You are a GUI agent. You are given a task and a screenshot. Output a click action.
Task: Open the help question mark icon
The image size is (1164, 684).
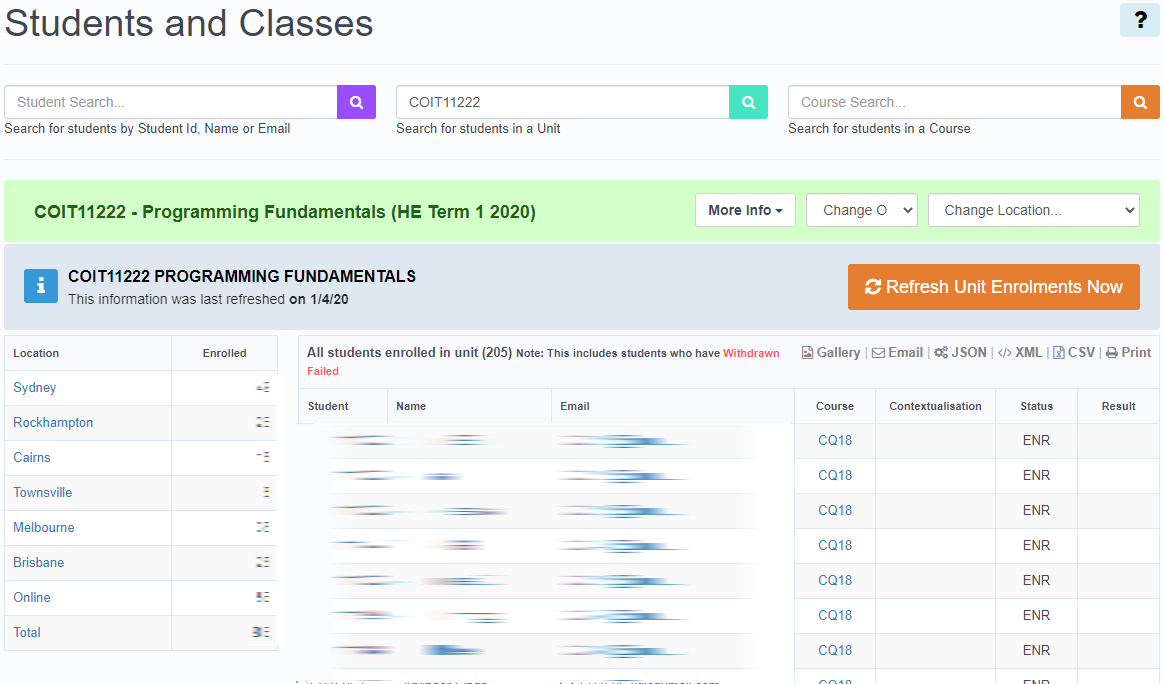tap(1139, 20)
